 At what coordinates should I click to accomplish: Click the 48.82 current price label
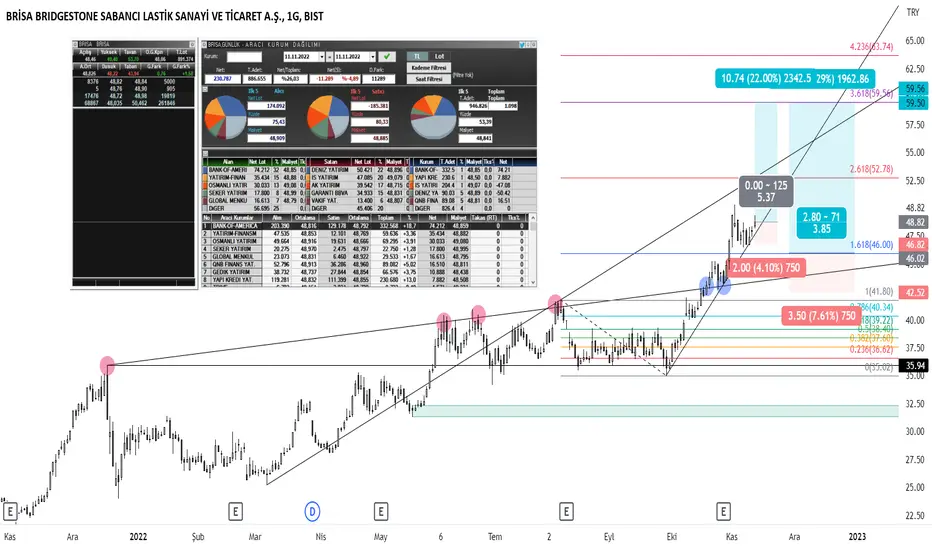tap(915, 222)
